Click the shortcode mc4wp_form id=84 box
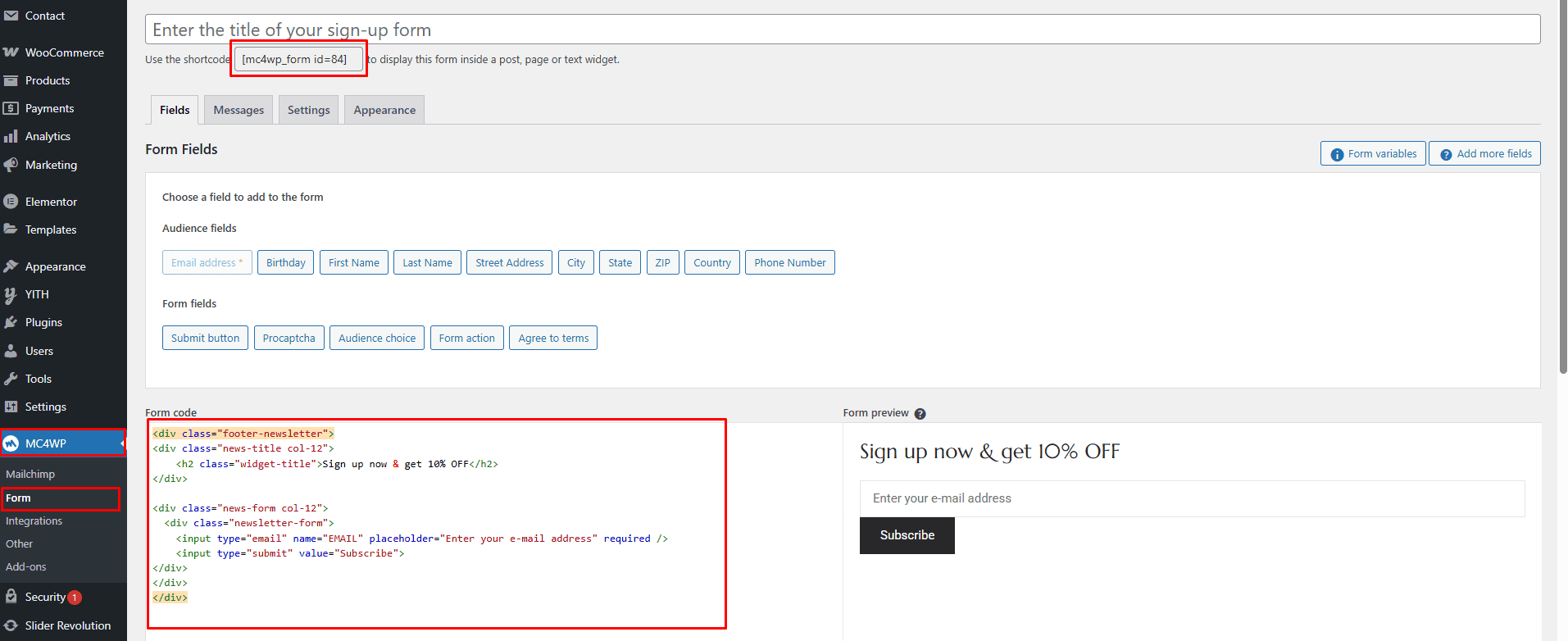 (x=298, y=59)
